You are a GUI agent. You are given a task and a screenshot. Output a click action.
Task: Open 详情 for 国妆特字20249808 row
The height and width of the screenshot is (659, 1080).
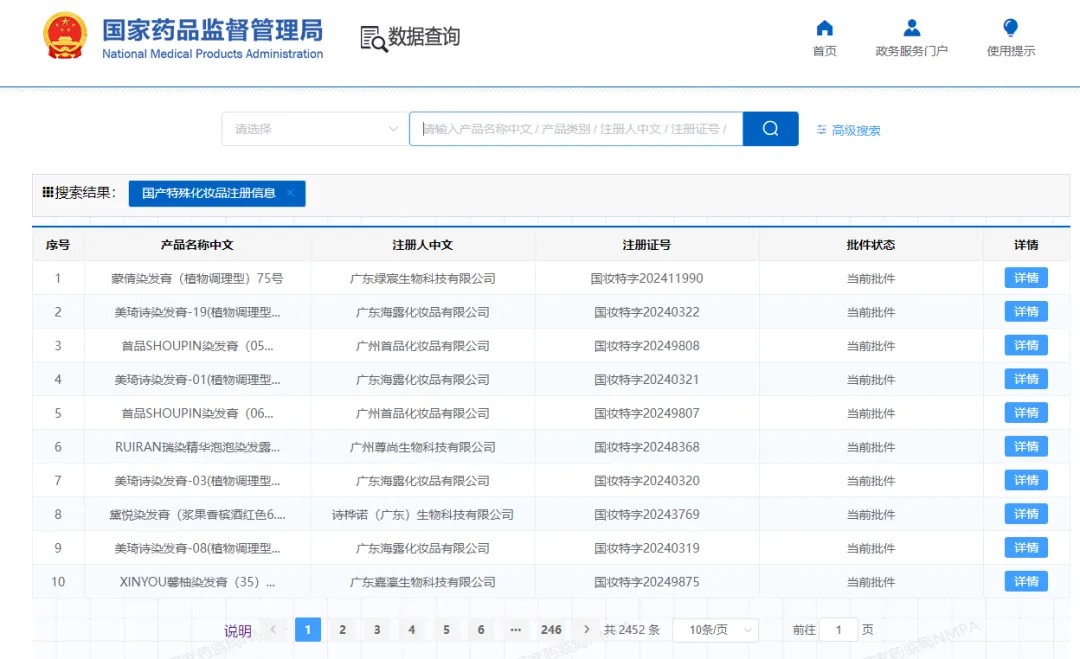(1026, 345)
